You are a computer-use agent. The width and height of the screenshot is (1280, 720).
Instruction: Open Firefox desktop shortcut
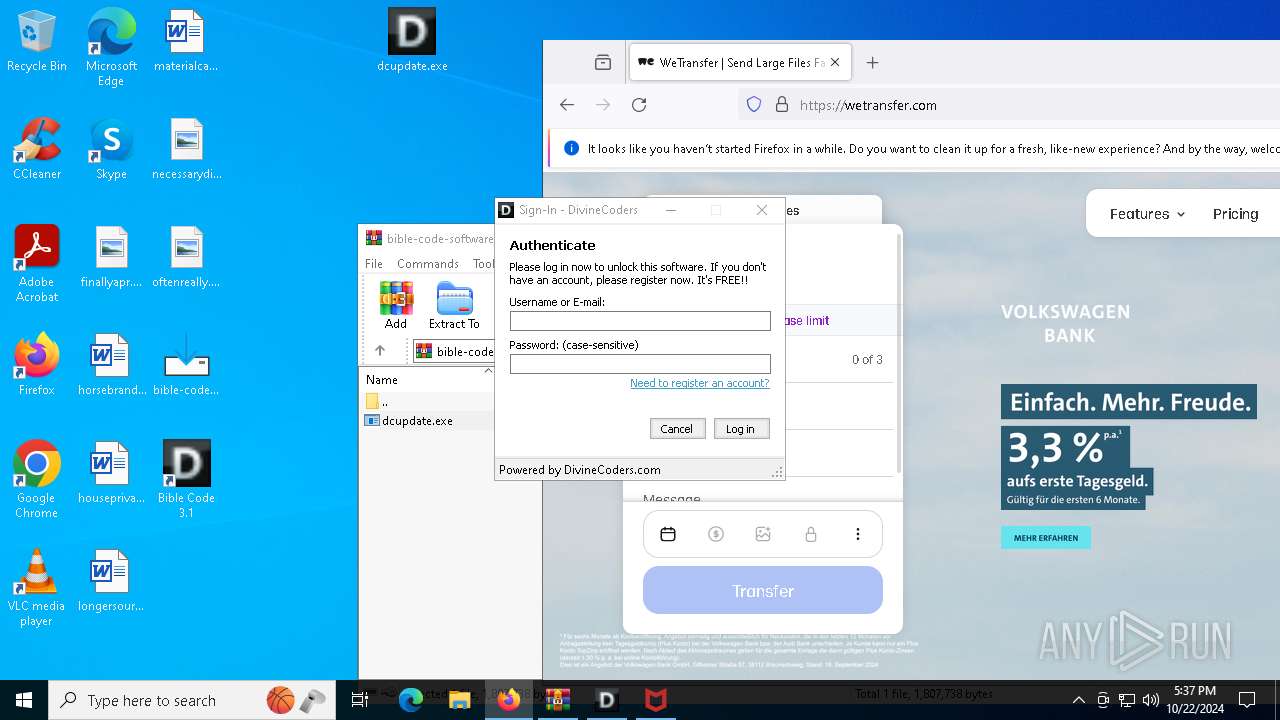37,365
